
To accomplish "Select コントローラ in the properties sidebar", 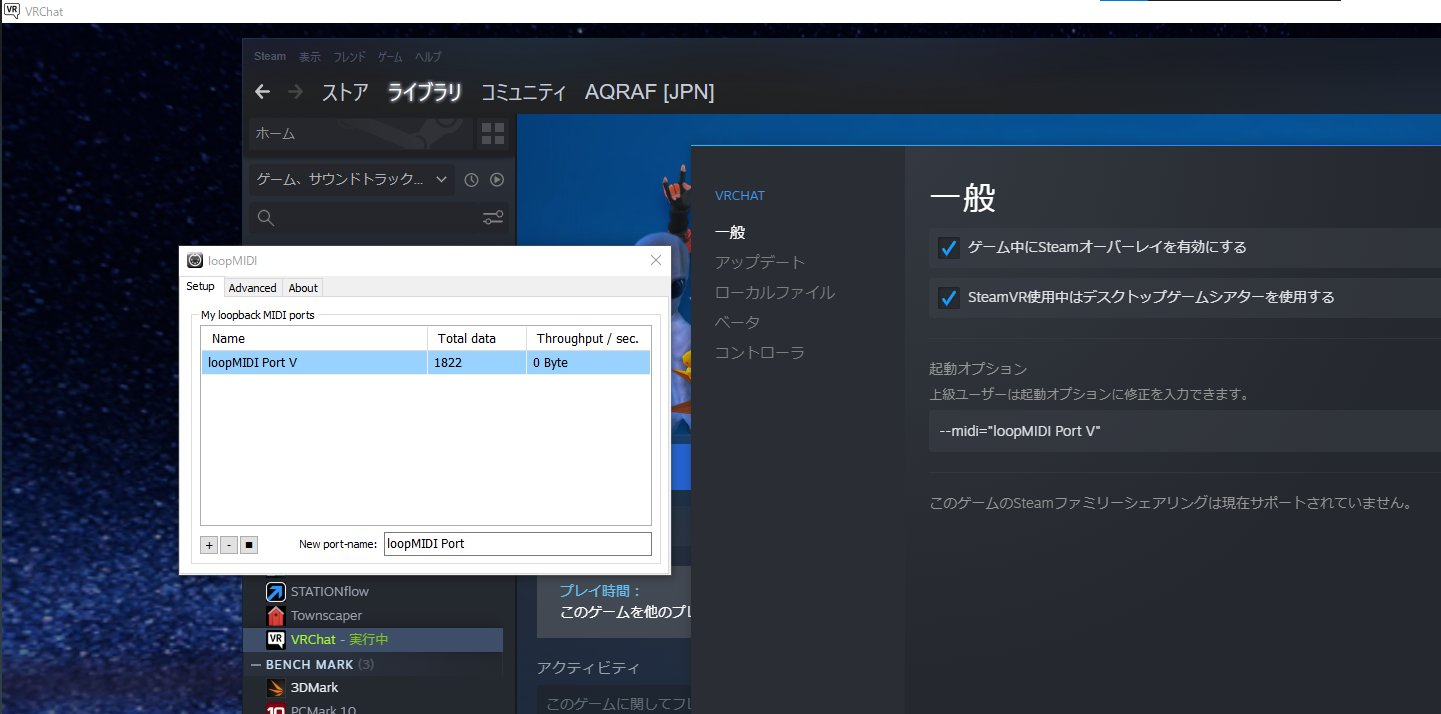I will click(760, 352).
